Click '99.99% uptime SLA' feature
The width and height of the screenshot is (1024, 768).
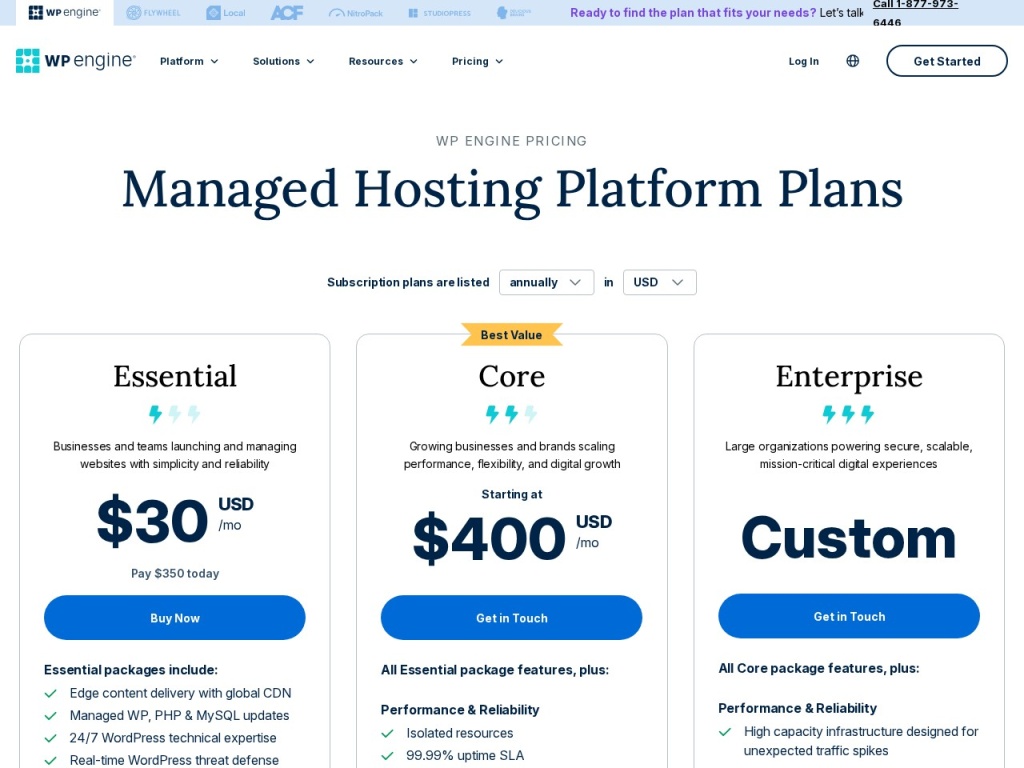click(465, 755)
